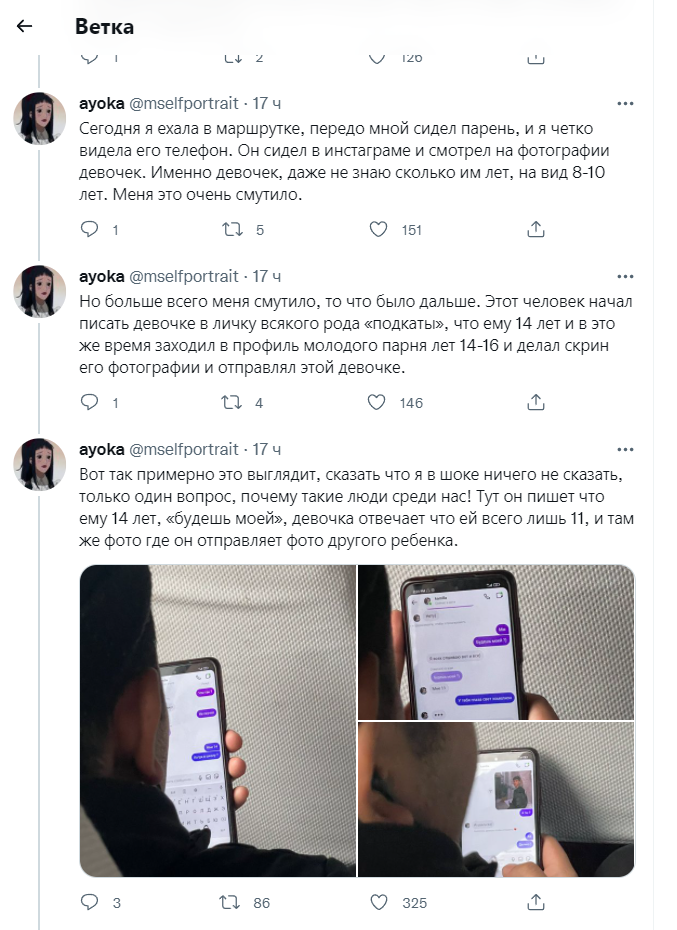Viewport: 677px width, 930px height.
Task: Retweet the tweet with 86 retweets
Action: (x=230, y=902)
